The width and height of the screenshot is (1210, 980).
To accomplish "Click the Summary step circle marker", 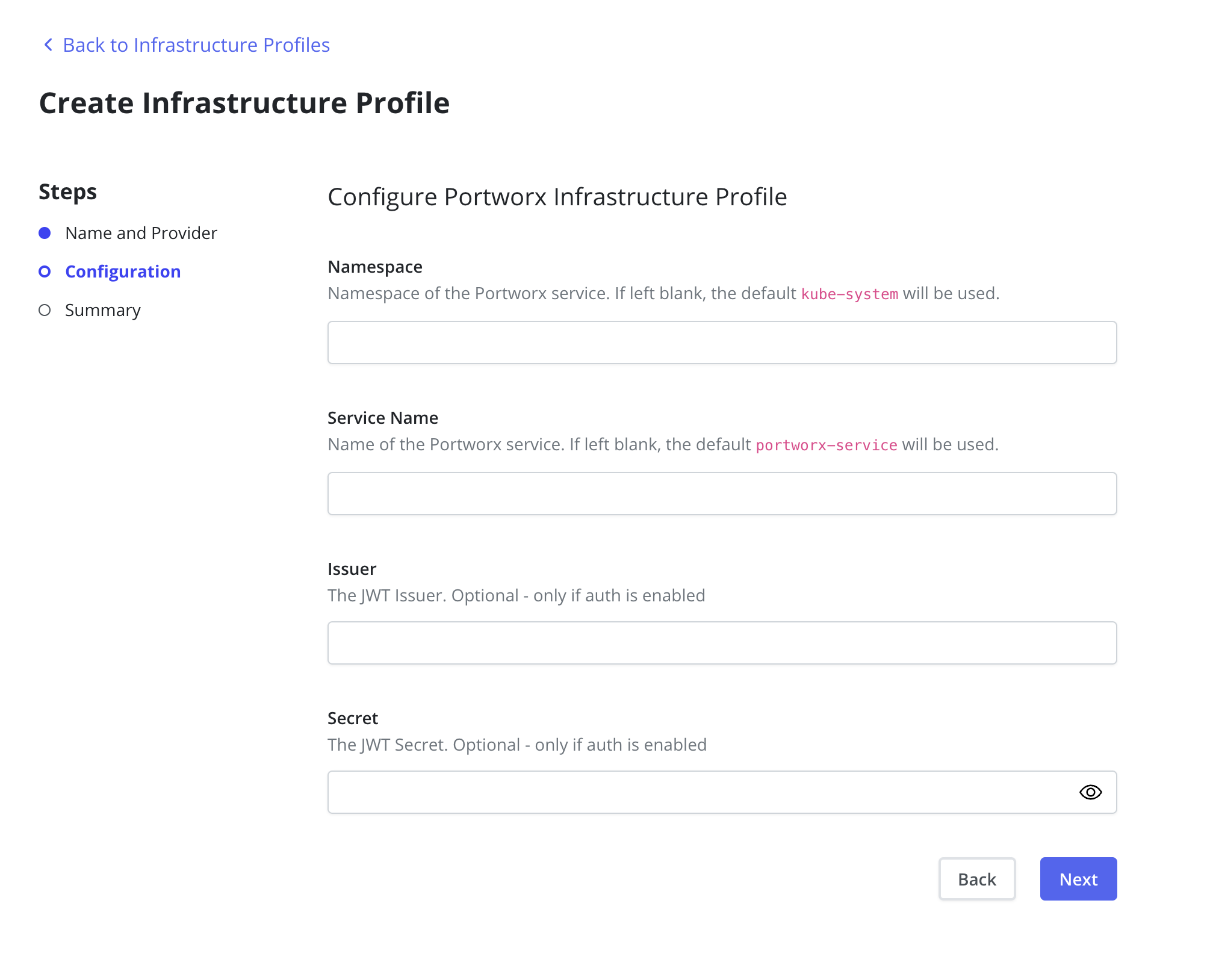I will (x=45, y=310).
